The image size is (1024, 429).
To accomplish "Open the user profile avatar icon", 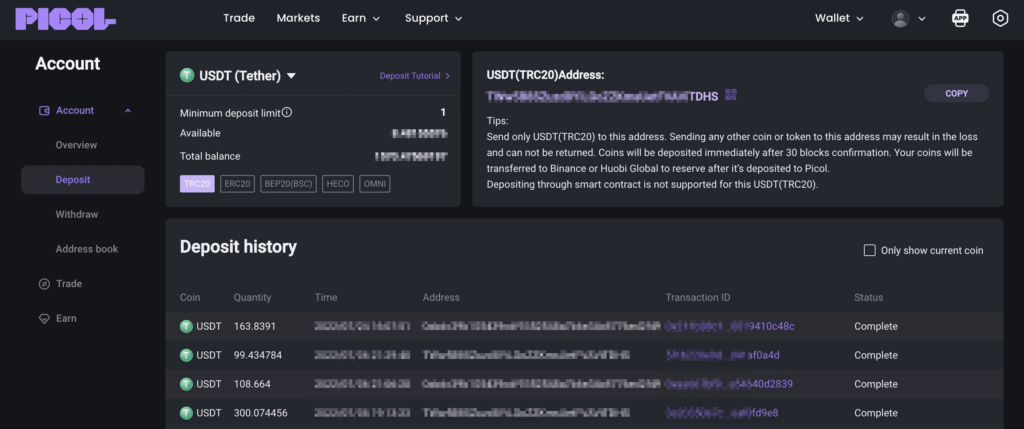I will (x=901, y=18).
